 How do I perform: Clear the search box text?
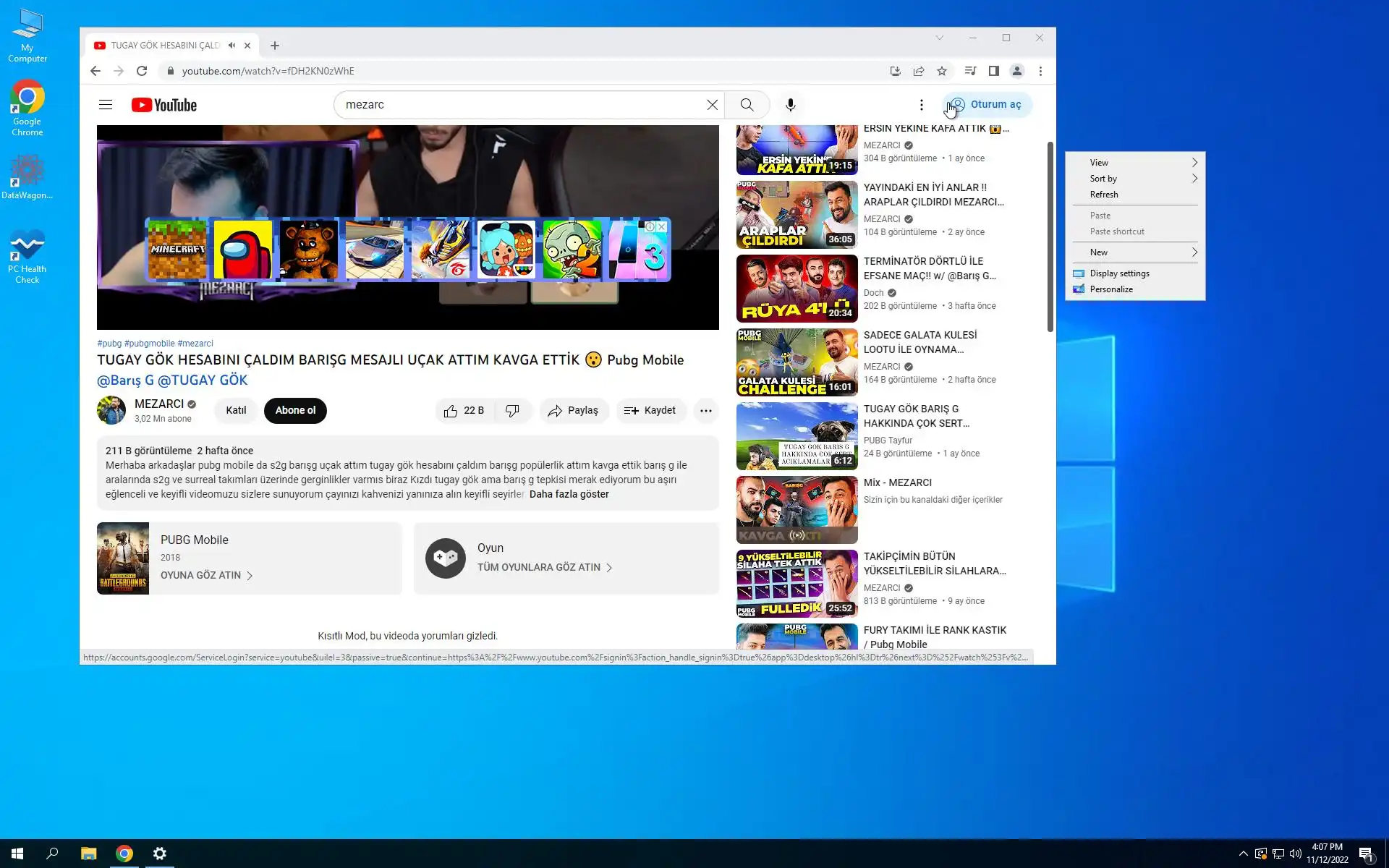(712, 105)
